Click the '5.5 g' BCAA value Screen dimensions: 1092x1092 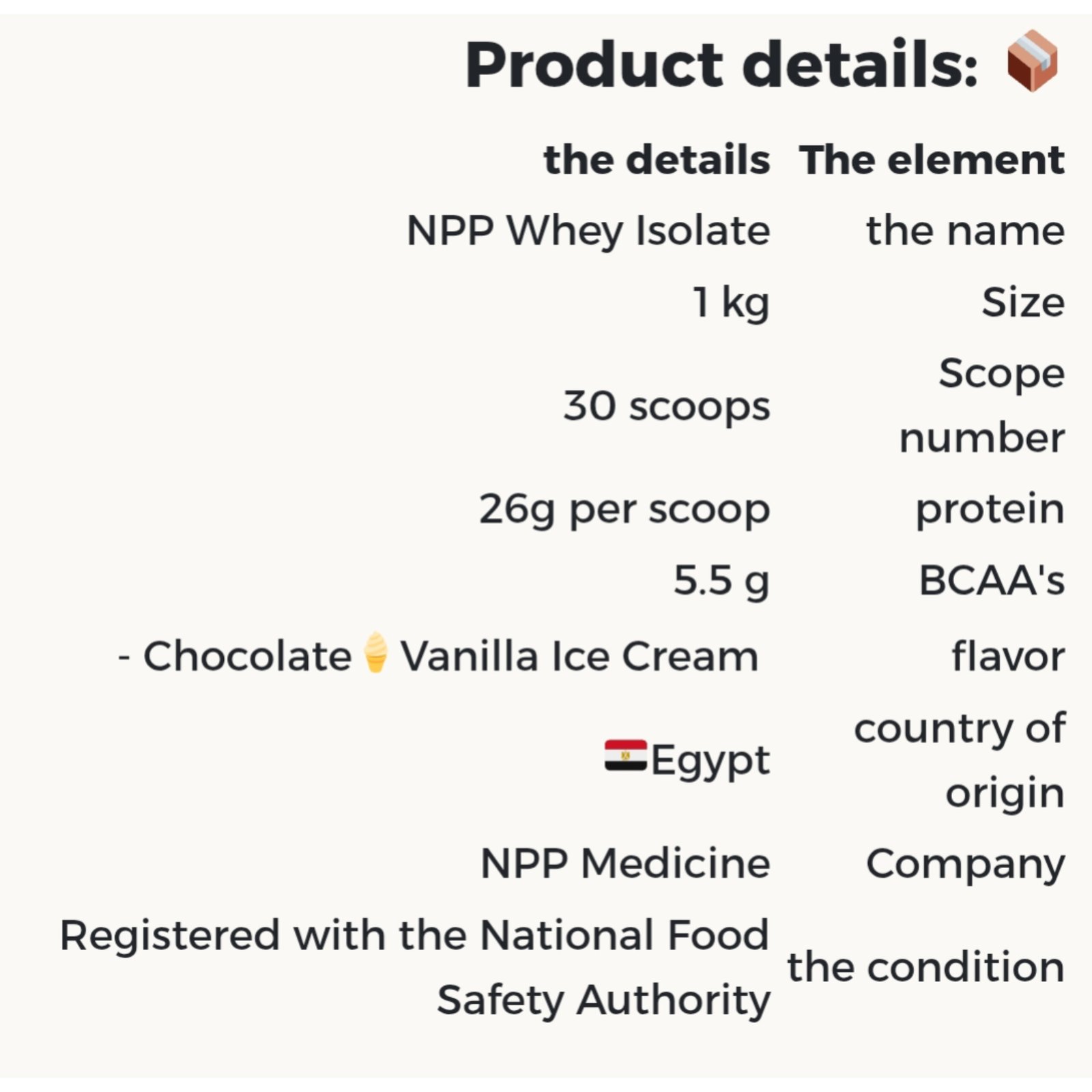721,581
